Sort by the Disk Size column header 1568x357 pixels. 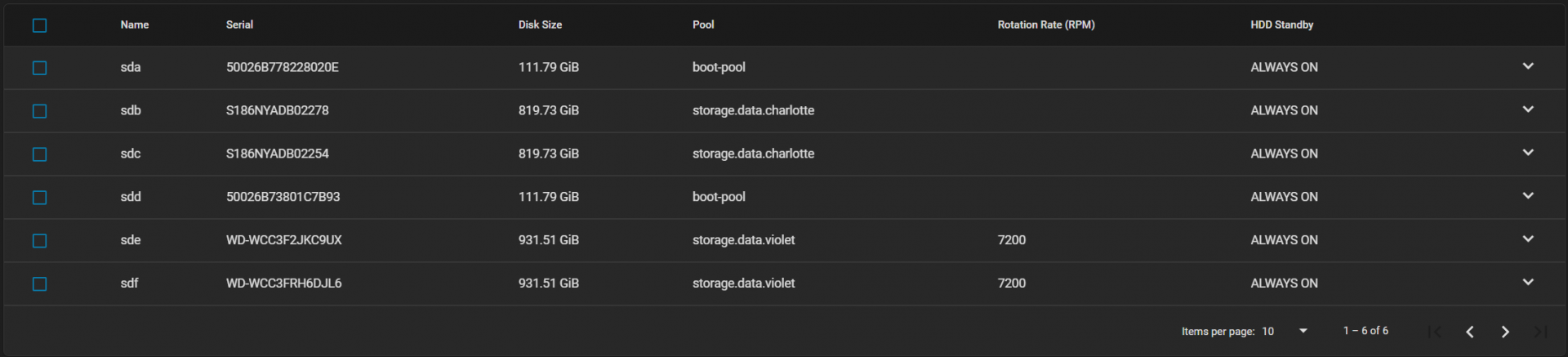(x=540, y=25)
